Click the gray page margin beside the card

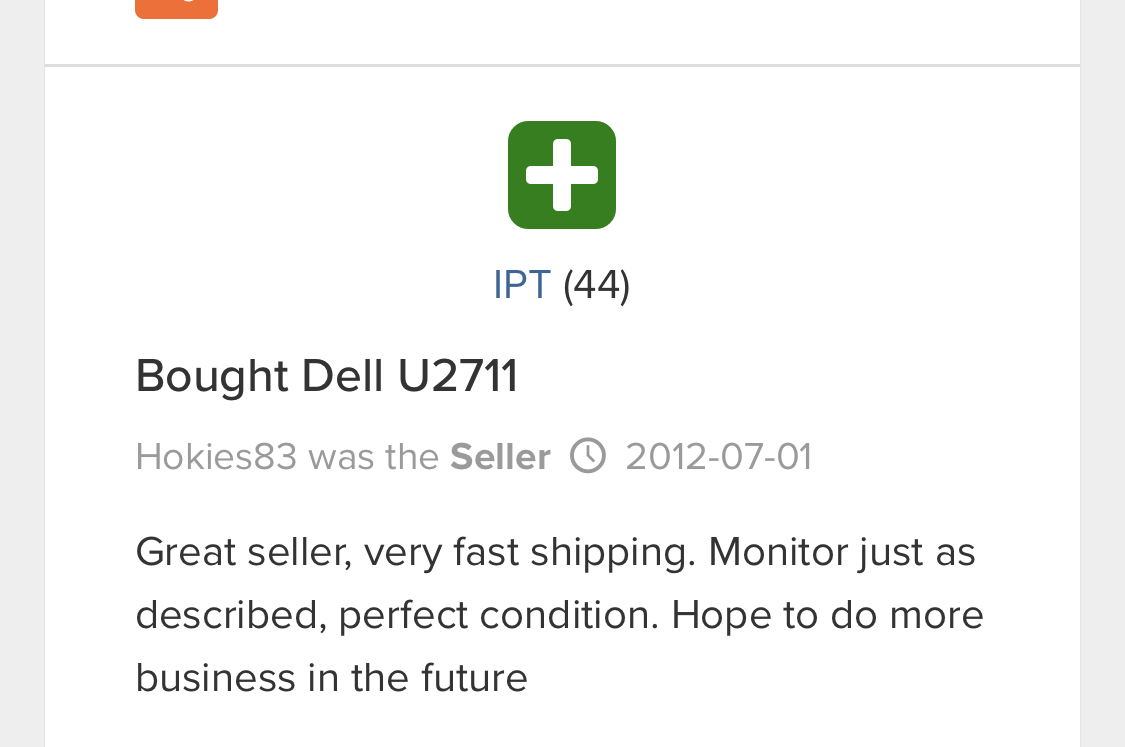pyautogui.click(x=1102, y=400)
